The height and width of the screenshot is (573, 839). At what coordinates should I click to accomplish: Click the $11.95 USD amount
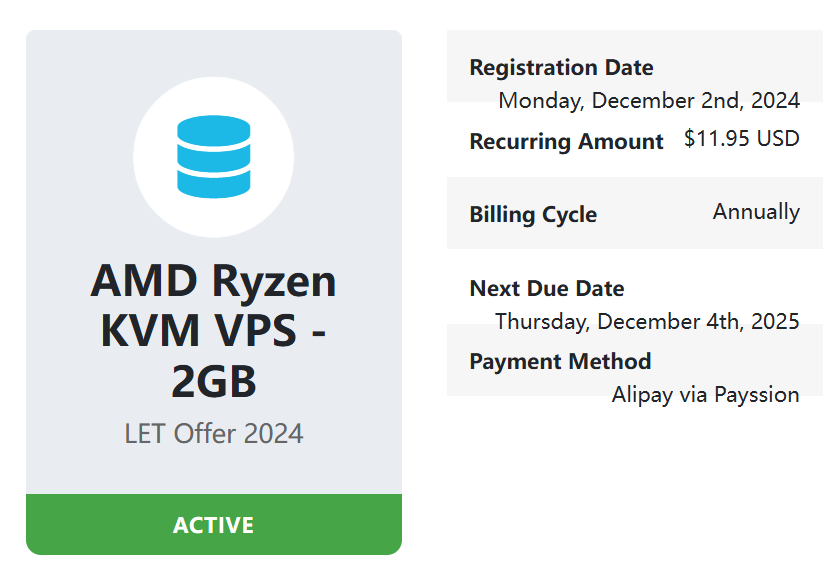pos(741,139)
